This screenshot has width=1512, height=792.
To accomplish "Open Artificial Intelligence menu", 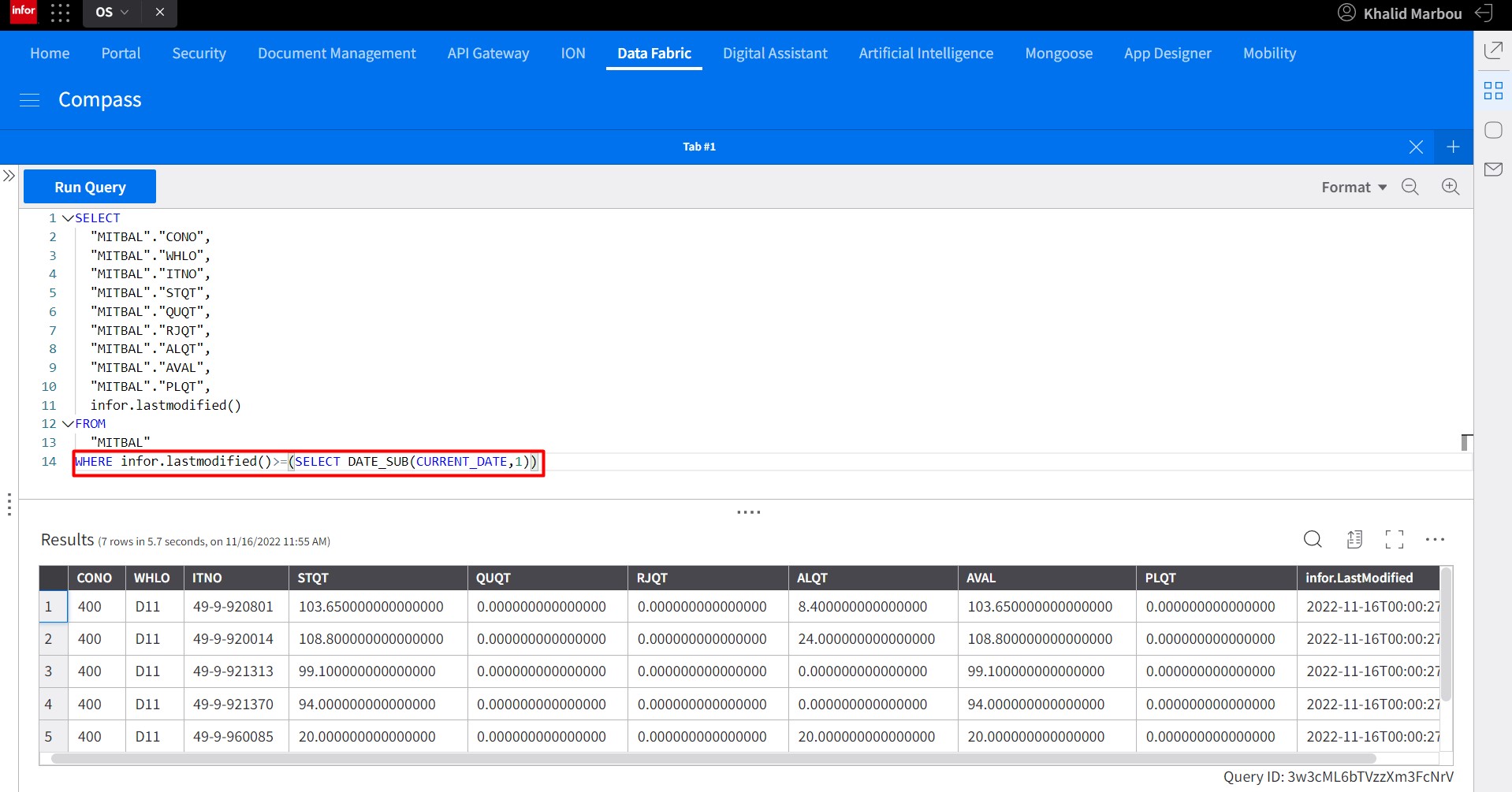I will point(926,53).
